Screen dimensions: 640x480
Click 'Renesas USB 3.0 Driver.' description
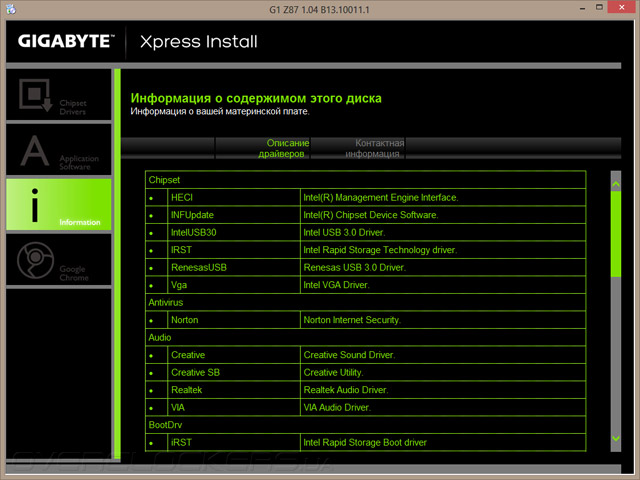[354, 268]
